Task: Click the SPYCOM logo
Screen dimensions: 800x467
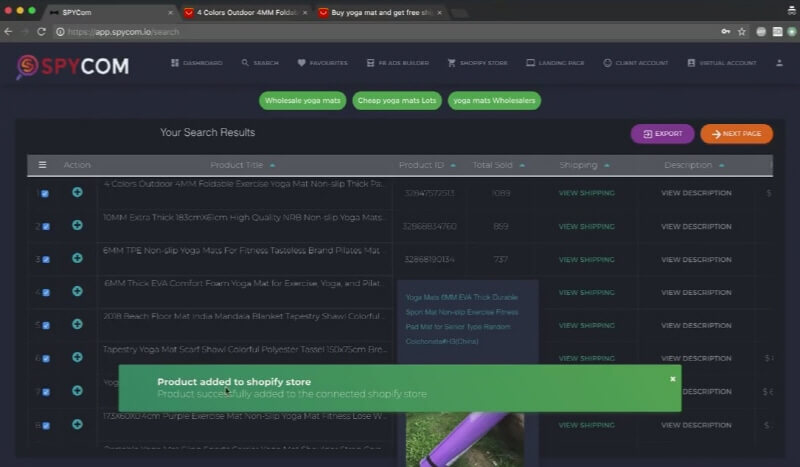Action: point(72,66)
